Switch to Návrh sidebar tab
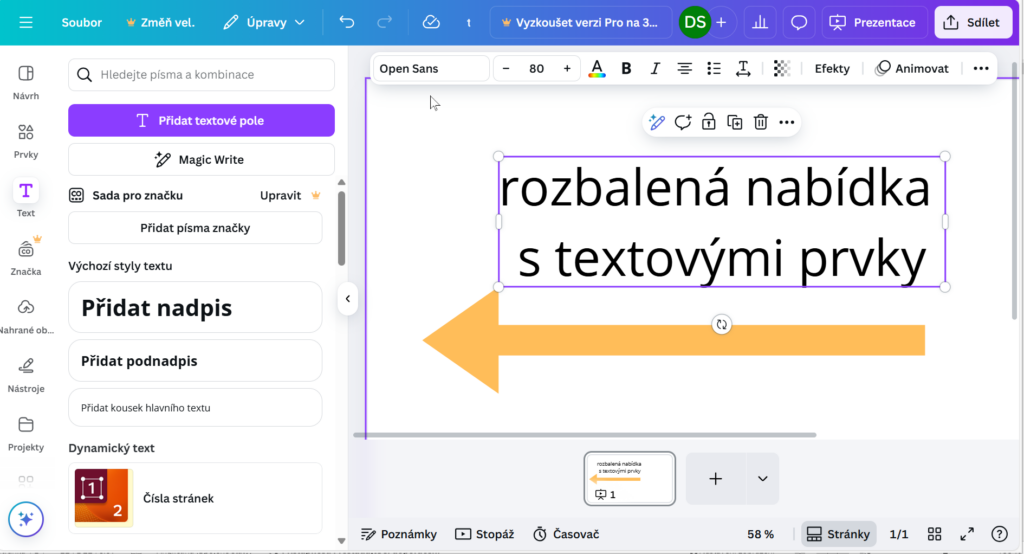Image resolution: width=1024 pixels, height=554 pixels. (26, 82)
